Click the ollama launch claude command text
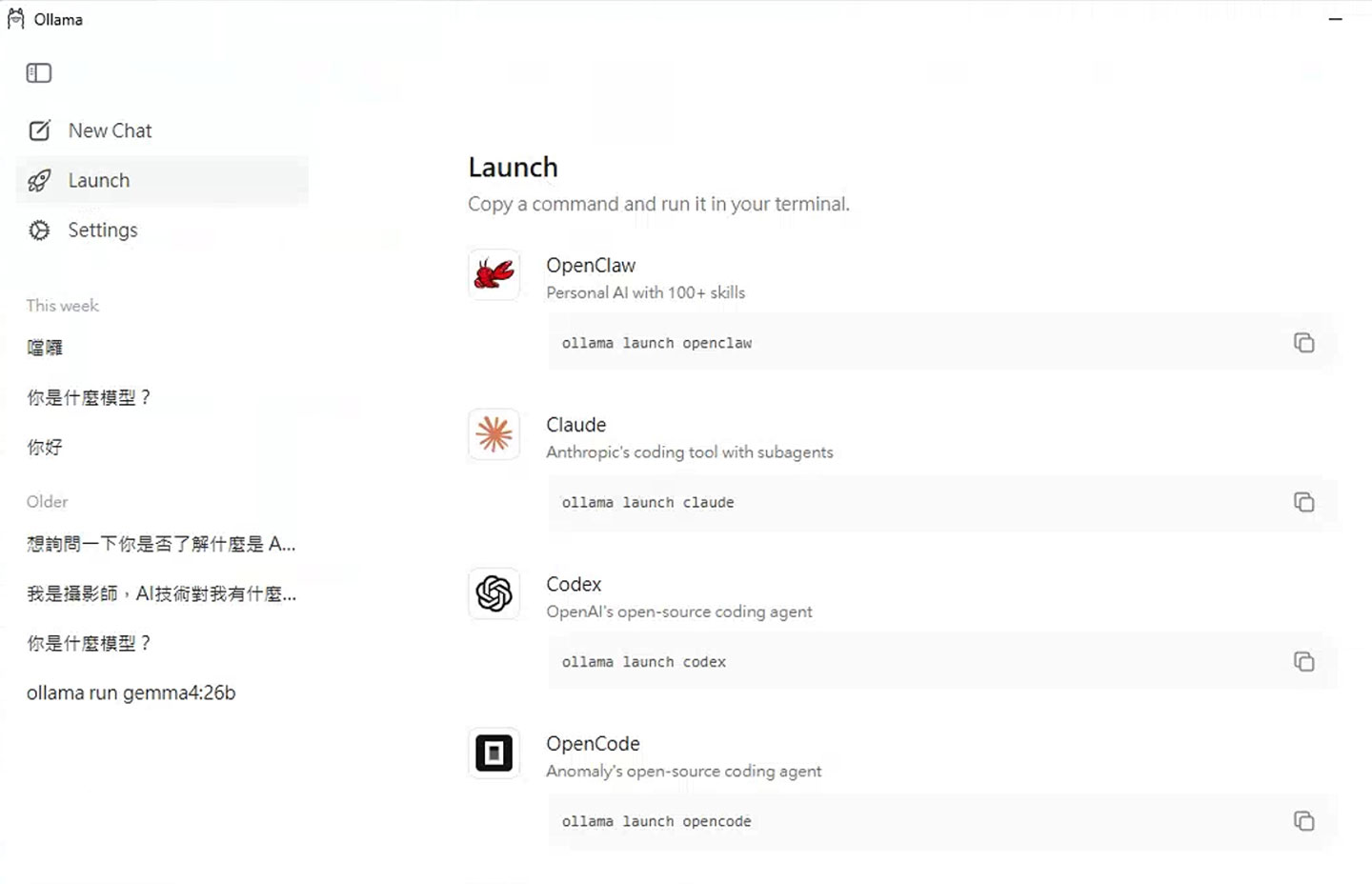 click(x=648, y=502)
